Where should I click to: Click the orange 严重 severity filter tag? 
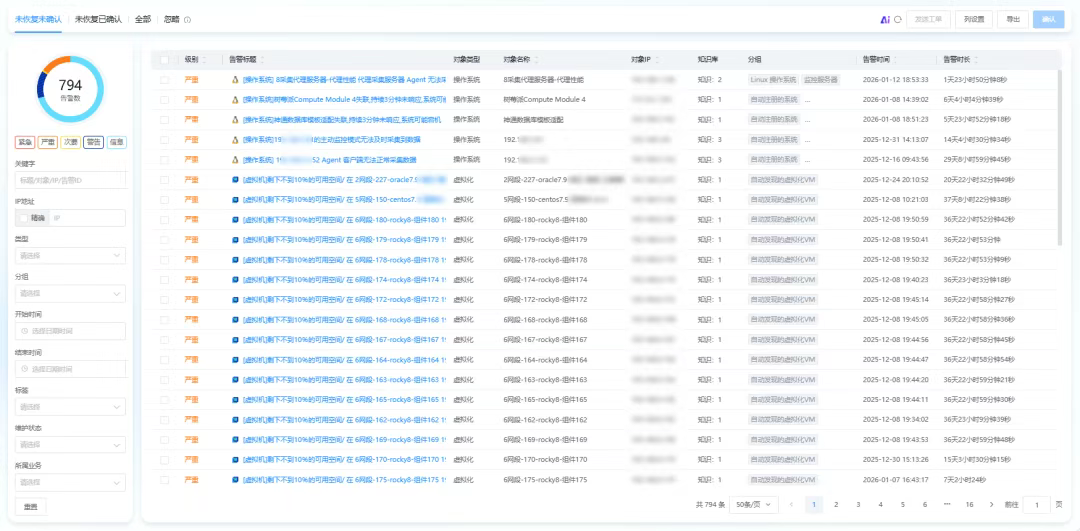47,142
